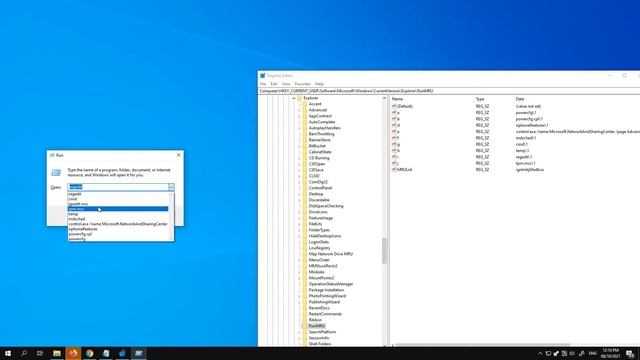
Task: Click the taskbar clock and date
Action: click(610, 353)
